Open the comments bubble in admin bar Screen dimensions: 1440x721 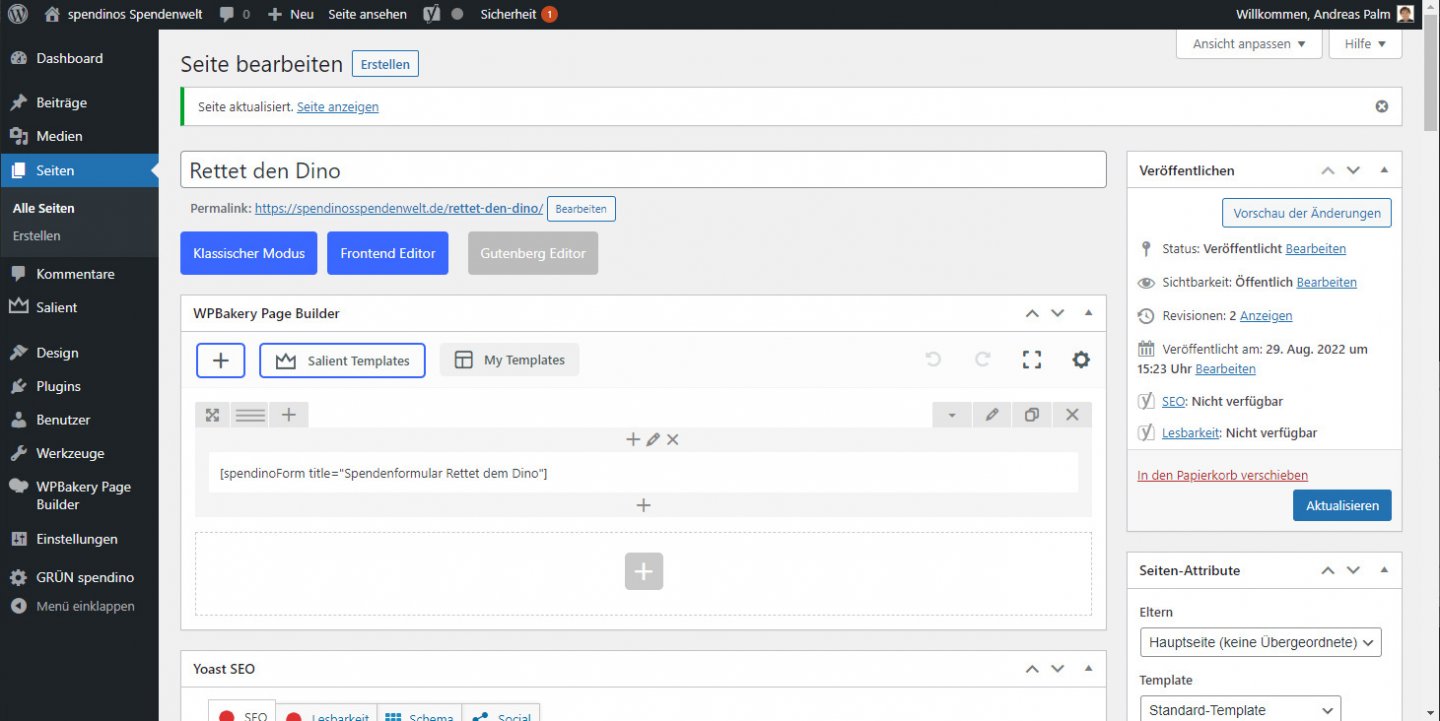(x=234, y=14)
